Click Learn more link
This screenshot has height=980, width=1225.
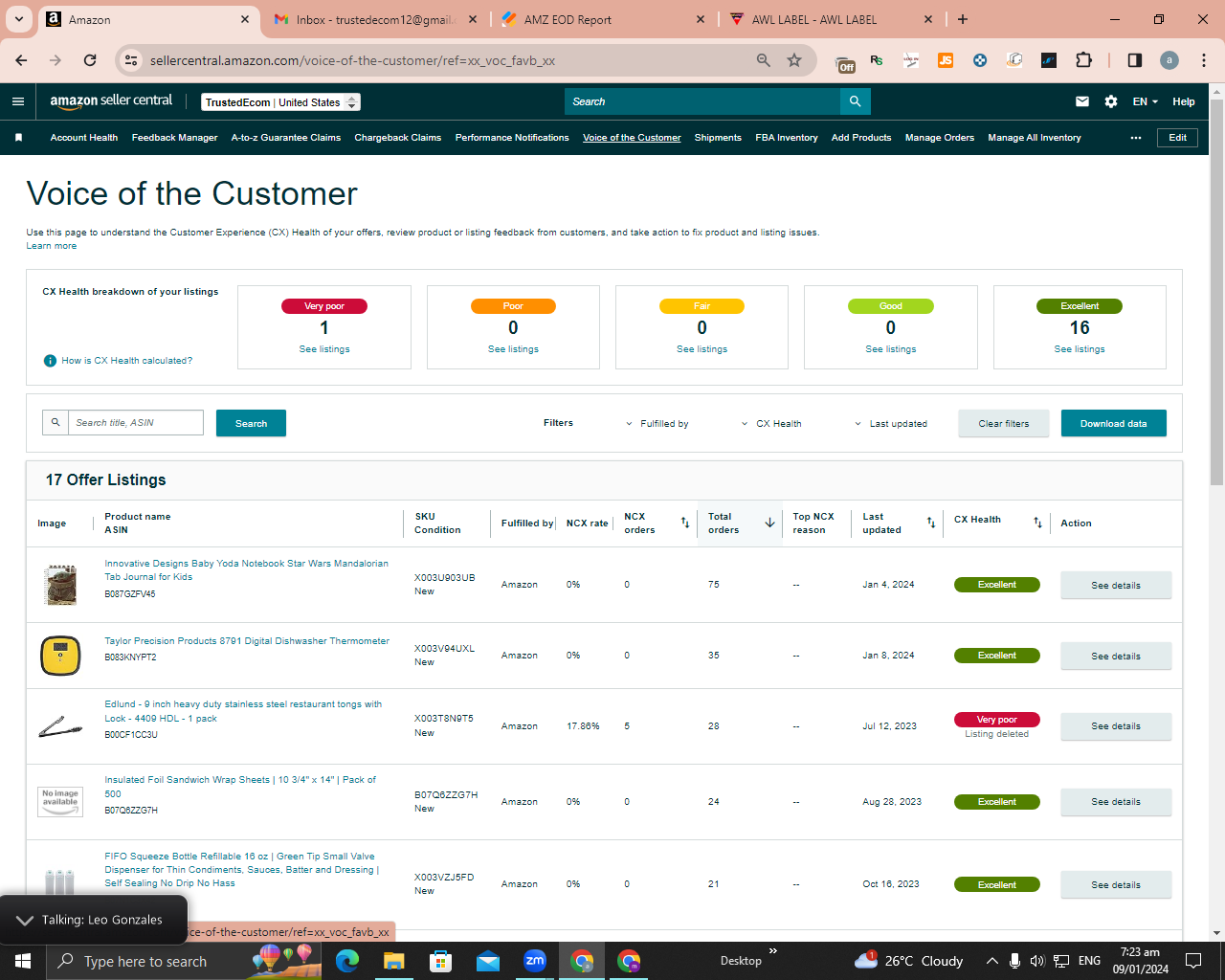click(x=52, y=246)
